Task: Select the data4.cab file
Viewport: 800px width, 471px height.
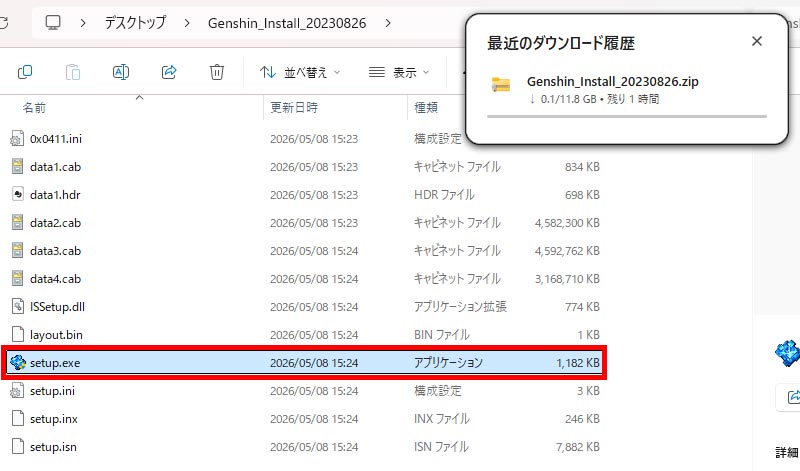Action: pos(304,279)
